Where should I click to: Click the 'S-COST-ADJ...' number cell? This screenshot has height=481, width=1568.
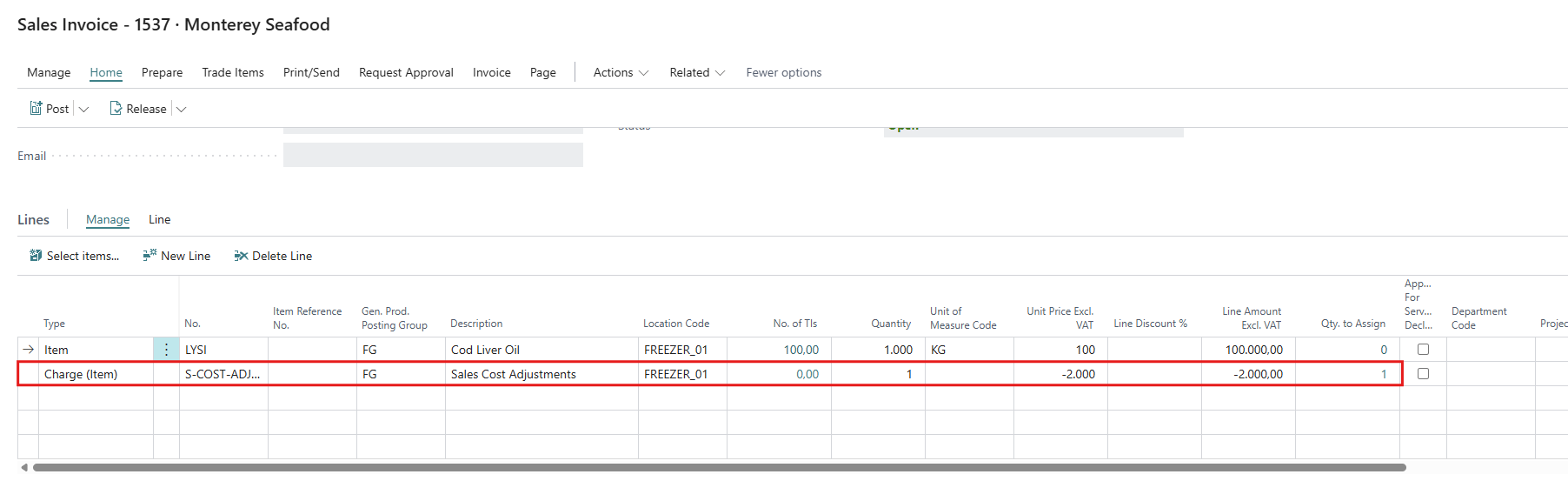(223, 374)
